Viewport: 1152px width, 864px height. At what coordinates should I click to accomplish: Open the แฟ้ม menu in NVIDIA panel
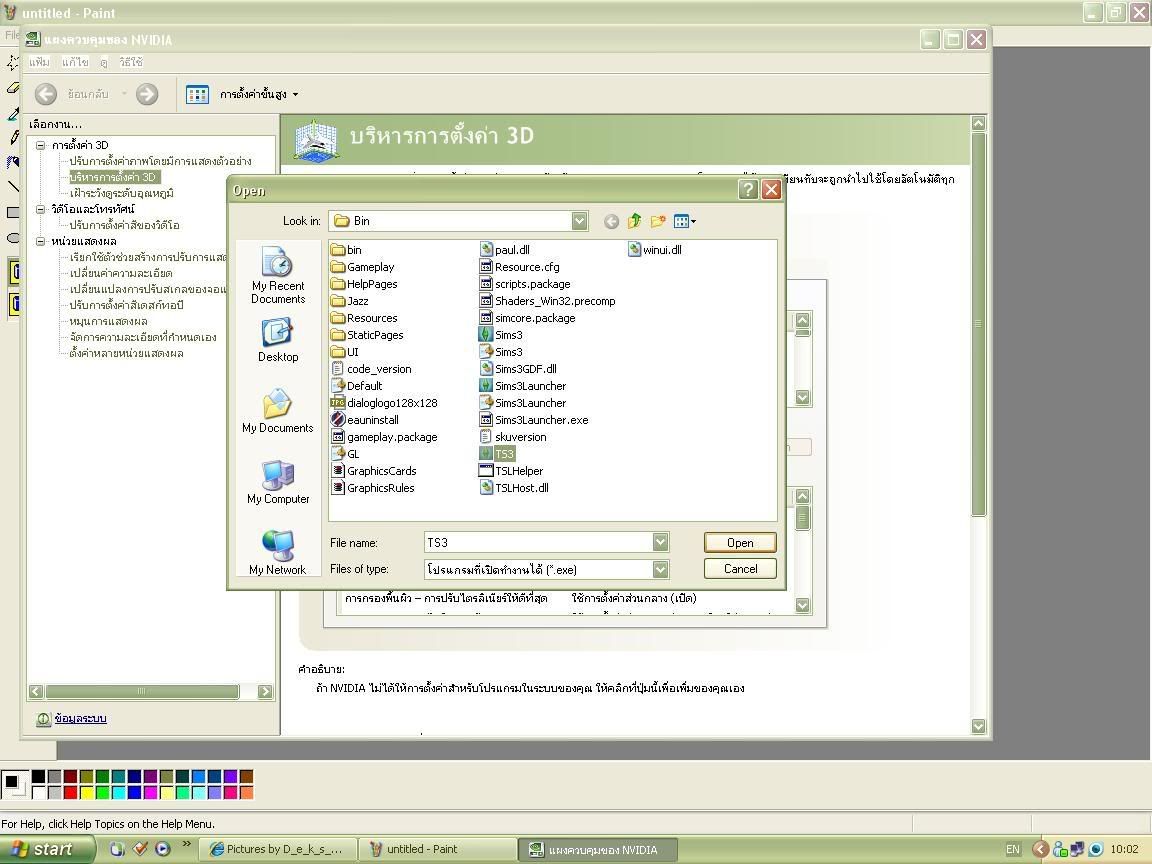click(x=39, y=62)
